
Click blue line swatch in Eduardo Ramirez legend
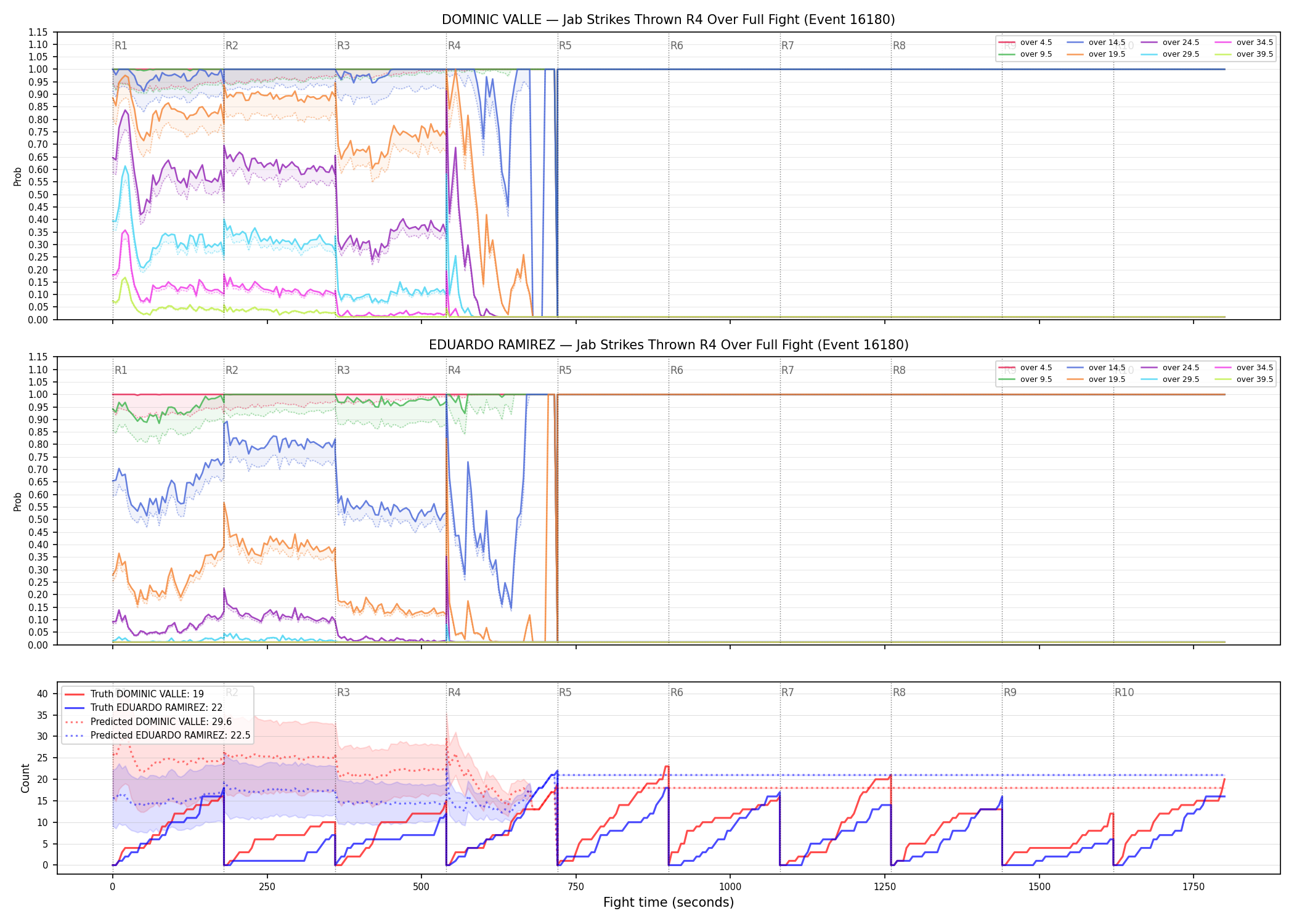[x=1075, y=368]
